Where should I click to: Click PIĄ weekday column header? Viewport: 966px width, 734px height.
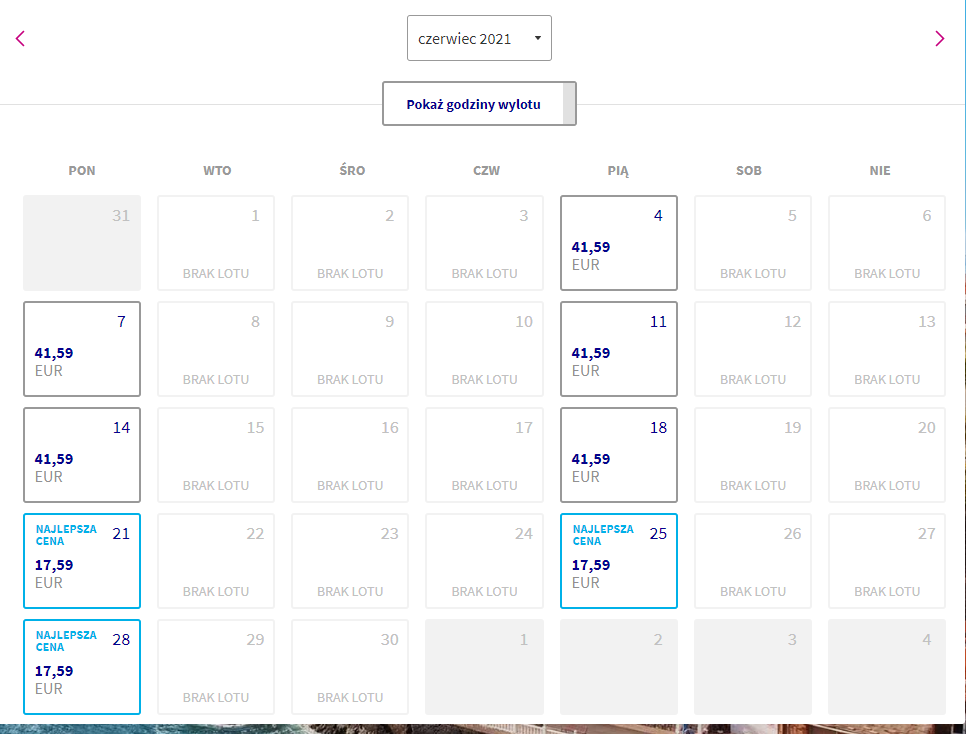point(619,171)
